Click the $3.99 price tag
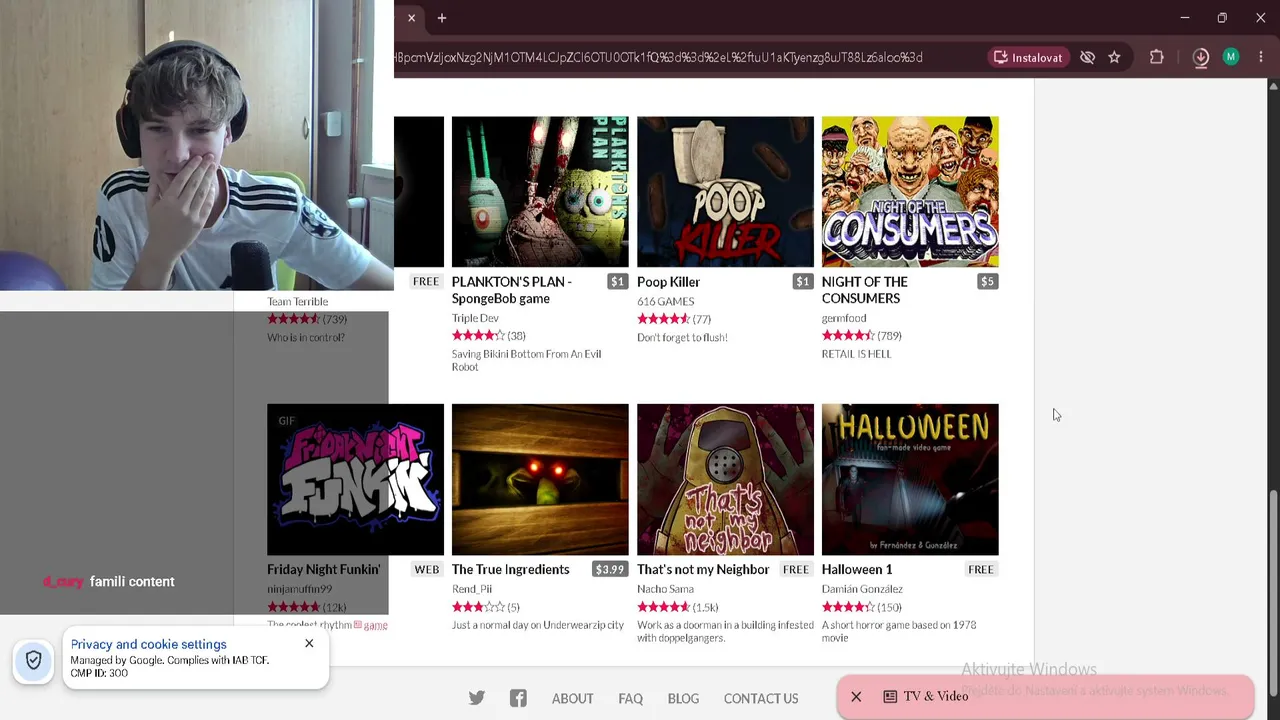1280x720 pixels. coord(609,569)
